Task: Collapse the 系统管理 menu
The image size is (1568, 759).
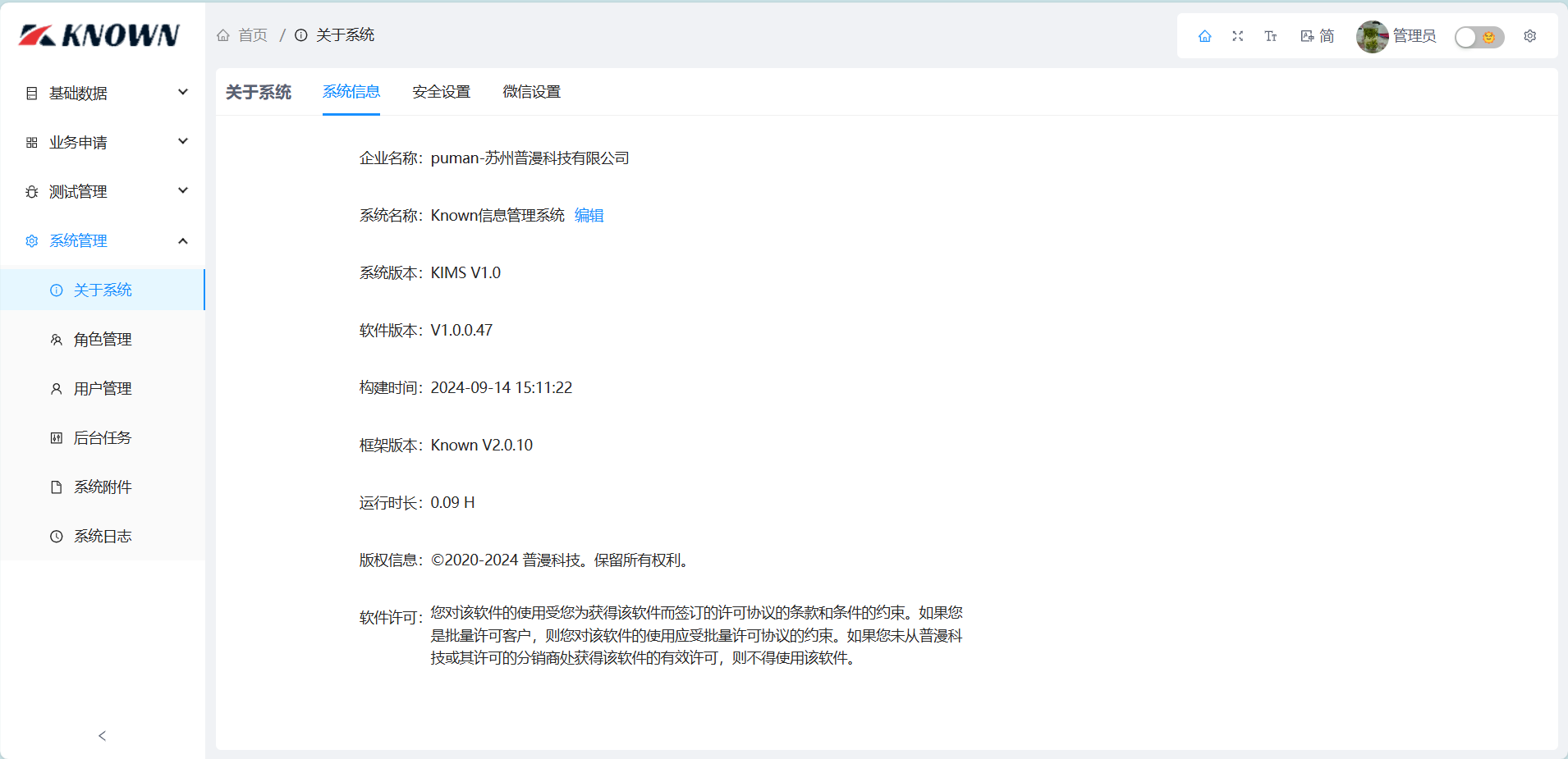Action: pos(103,240)
